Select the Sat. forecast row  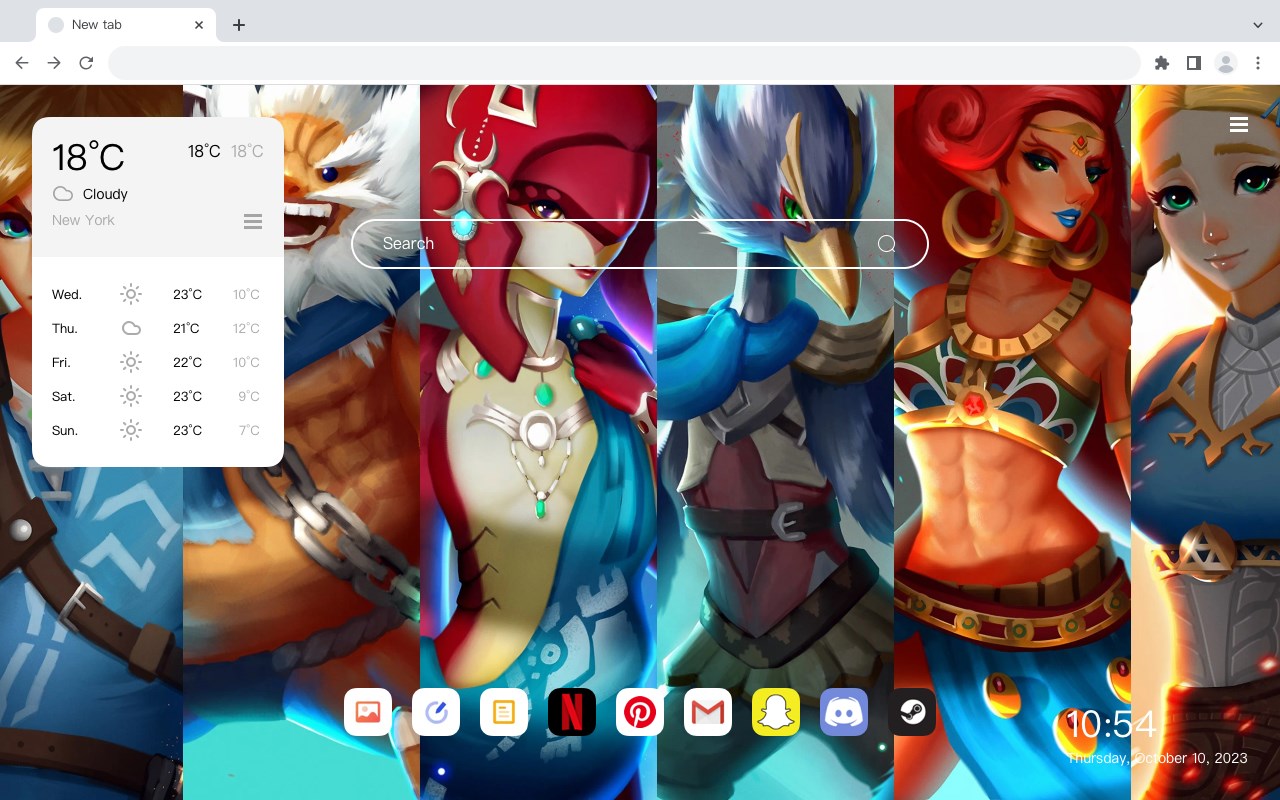pyautogui.click(x=157, y=396)
